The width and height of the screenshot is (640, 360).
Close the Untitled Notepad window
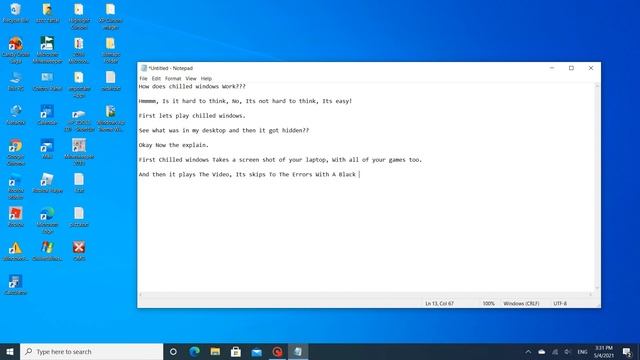click(591, 68)
